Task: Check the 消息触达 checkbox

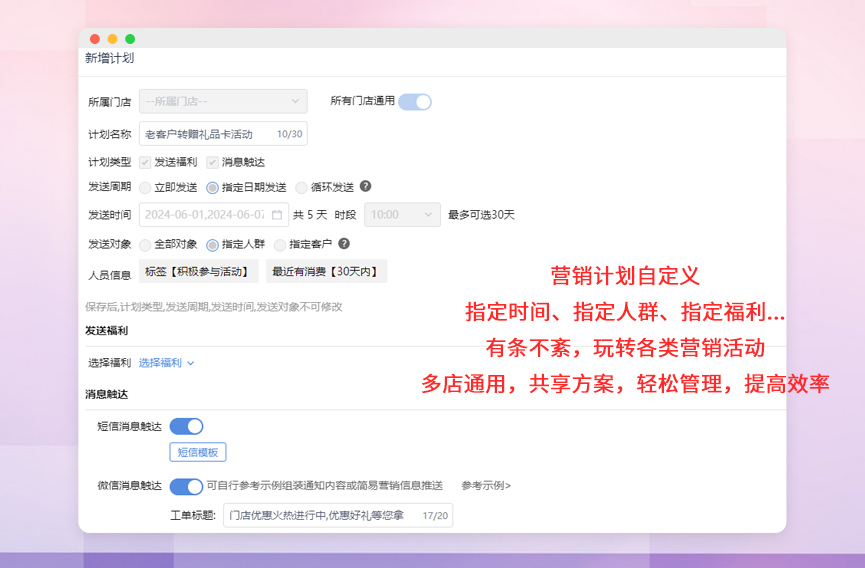Action: pyautogui.click(x=212, y=162)
